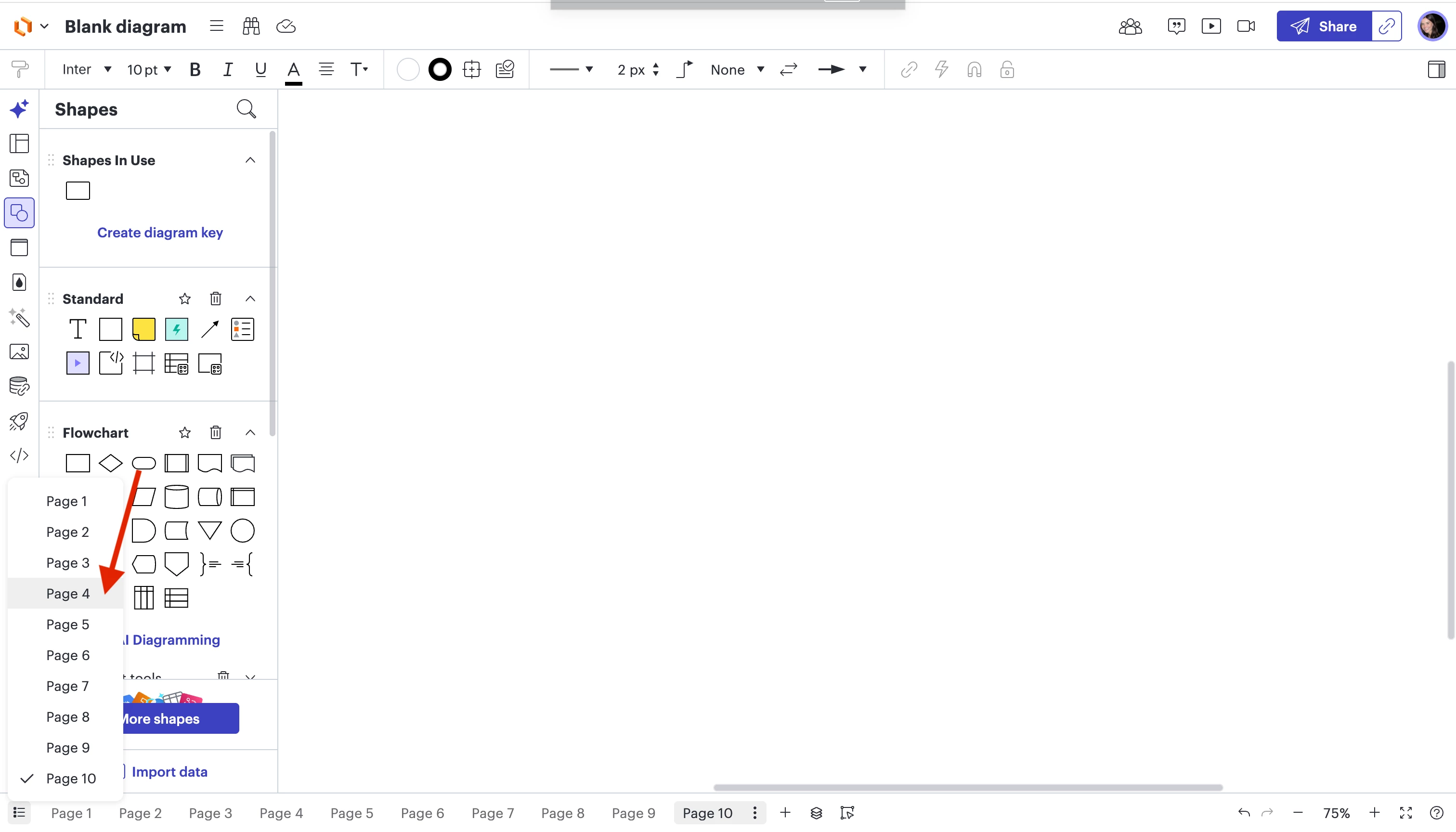Select Page 4 in page list
The image size is (1456, 832).
[67, 593]
